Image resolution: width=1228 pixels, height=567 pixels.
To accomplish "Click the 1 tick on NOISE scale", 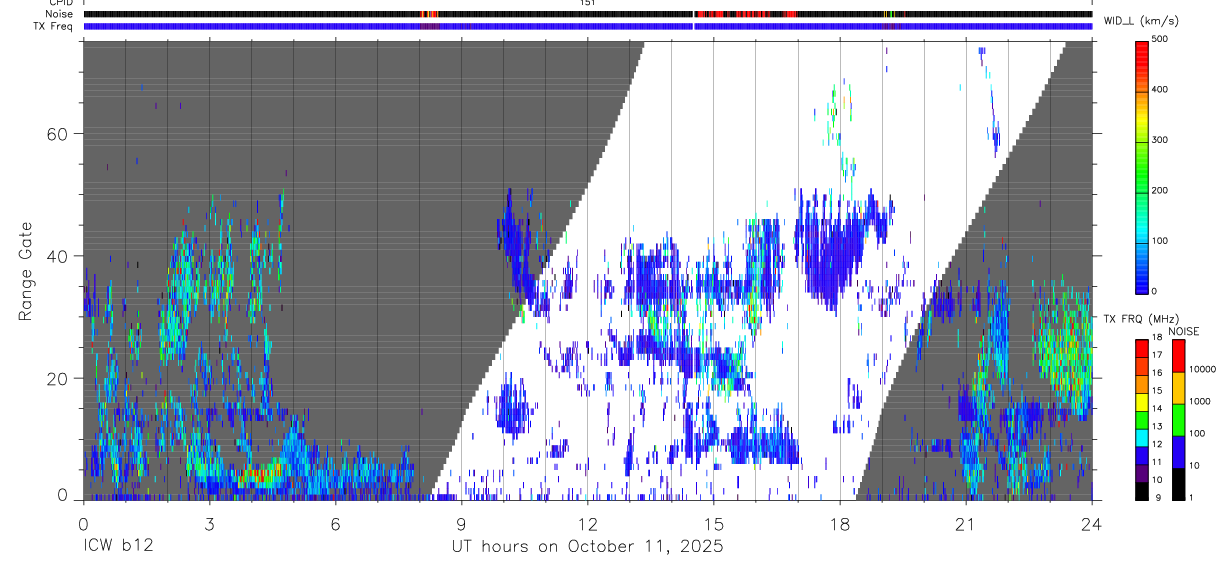I will pyautogui.click(x=1190, y=498).
